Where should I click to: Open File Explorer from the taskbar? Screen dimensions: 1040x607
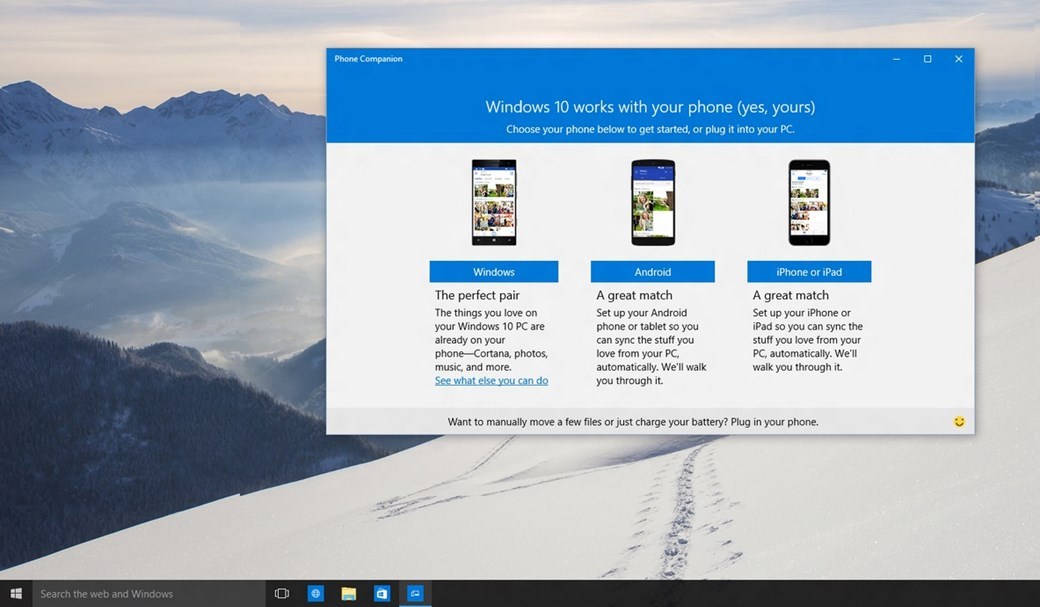click(348, 593)
